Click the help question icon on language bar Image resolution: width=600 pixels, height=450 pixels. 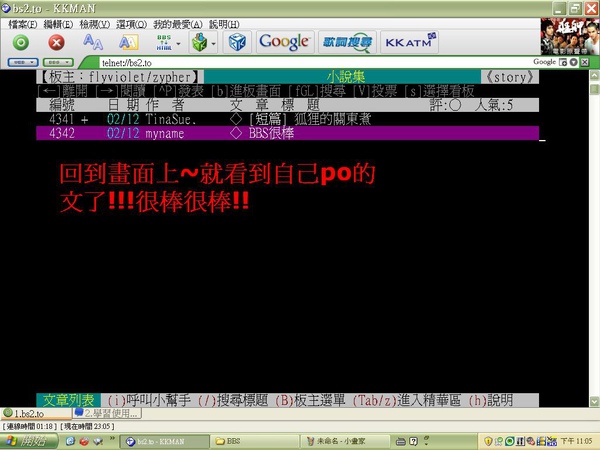pyautogui.click(x=414, y=442)
